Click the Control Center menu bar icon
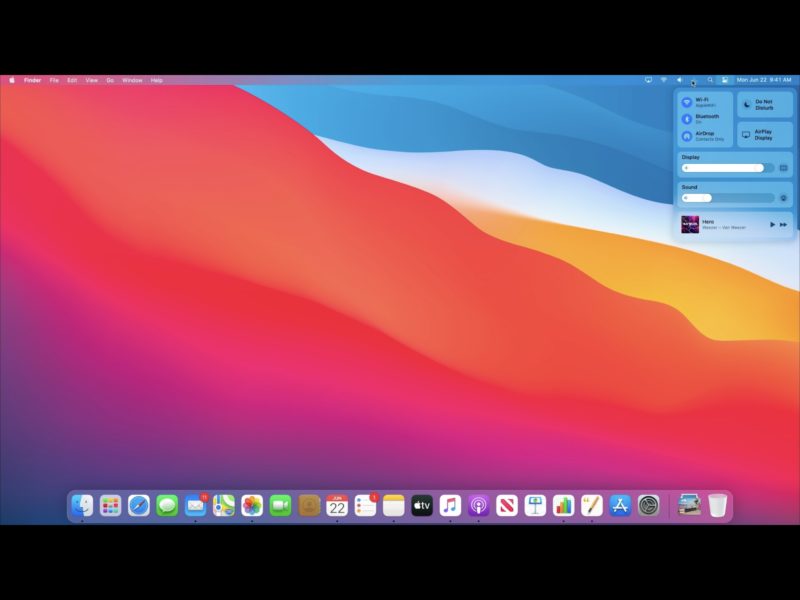Image resolution: width=800 pixels, height=600 pixels. point(724,80)
